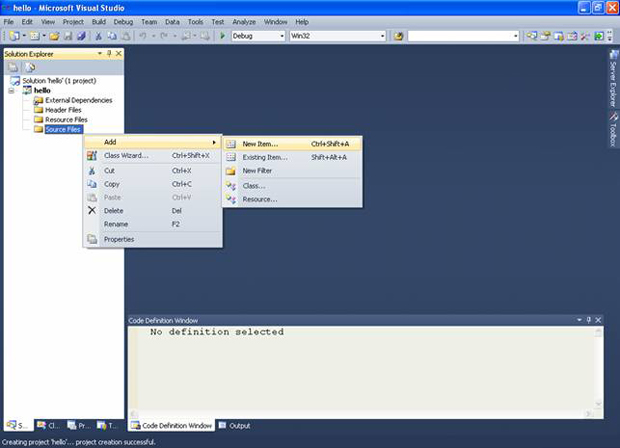This screenshot has width=620, height=448.
Task: Open the Debug menu
Action: click(123, 22)
